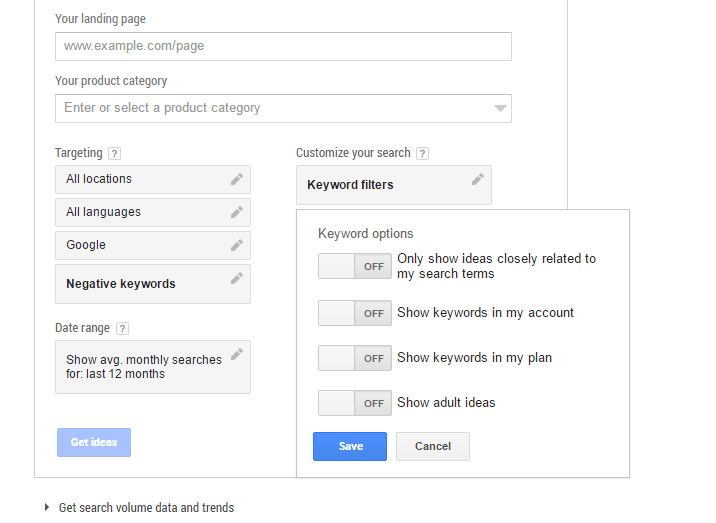The width and height of the screenshot is (716, 523).
Task: Cancel the keyword options panel
Action: pos(433,446)
